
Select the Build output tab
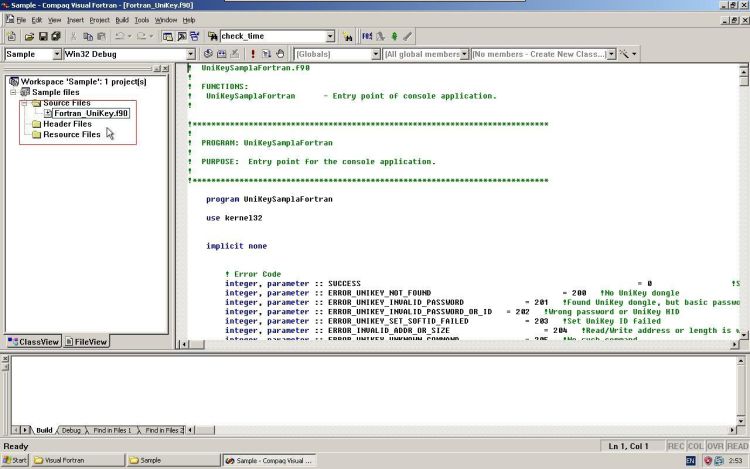(44, 430)
